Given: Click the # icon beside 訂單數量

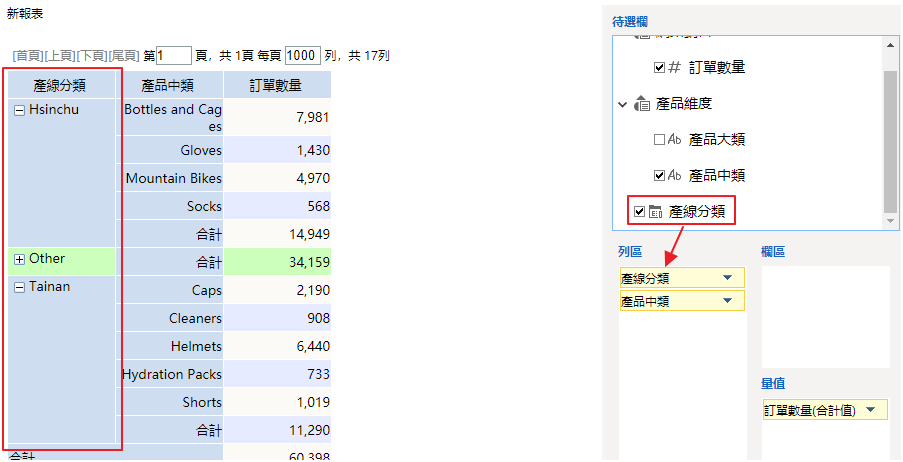Looking at the screenshot, I should [674, 68].
